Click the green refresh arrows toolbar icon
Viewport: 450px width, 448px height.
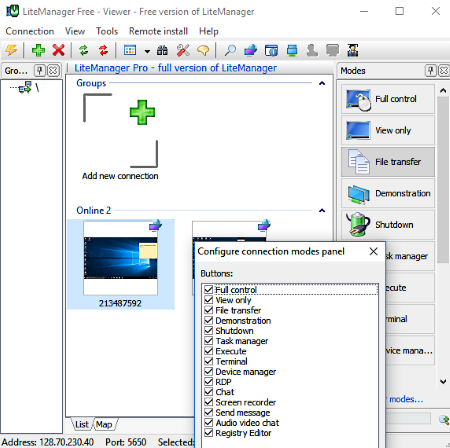(84, 51)
